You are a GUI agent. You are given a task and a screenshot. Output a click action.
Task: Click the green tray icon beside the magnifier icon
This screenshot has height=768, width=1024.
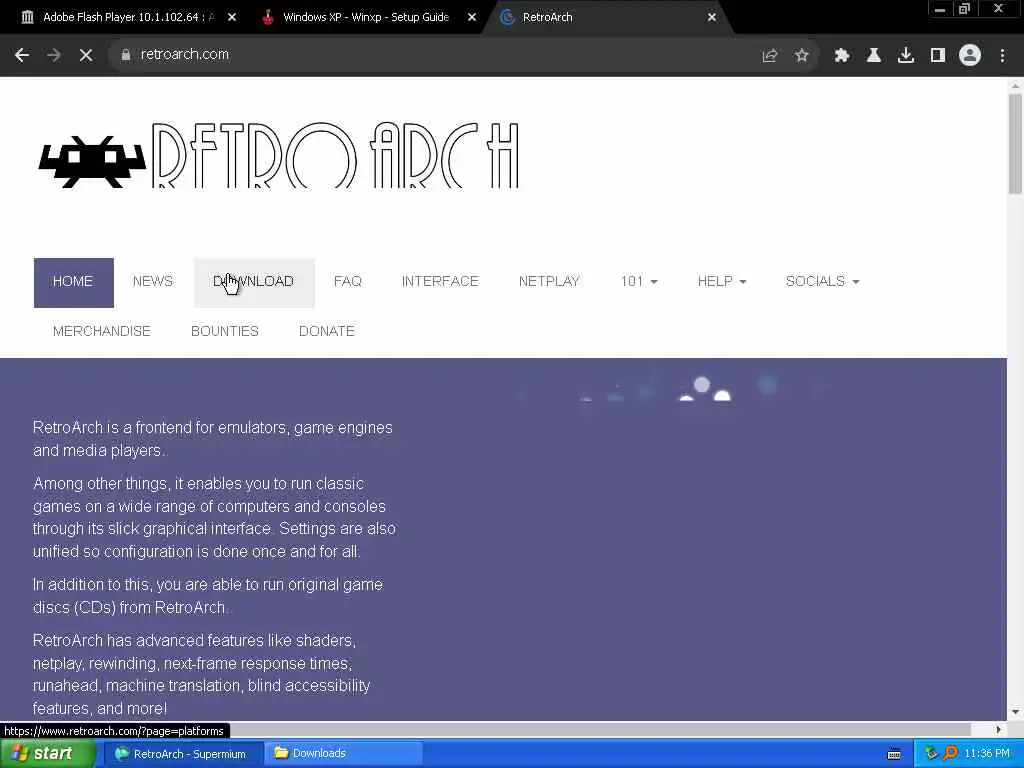pyautogui.click(x=932, y=754)
